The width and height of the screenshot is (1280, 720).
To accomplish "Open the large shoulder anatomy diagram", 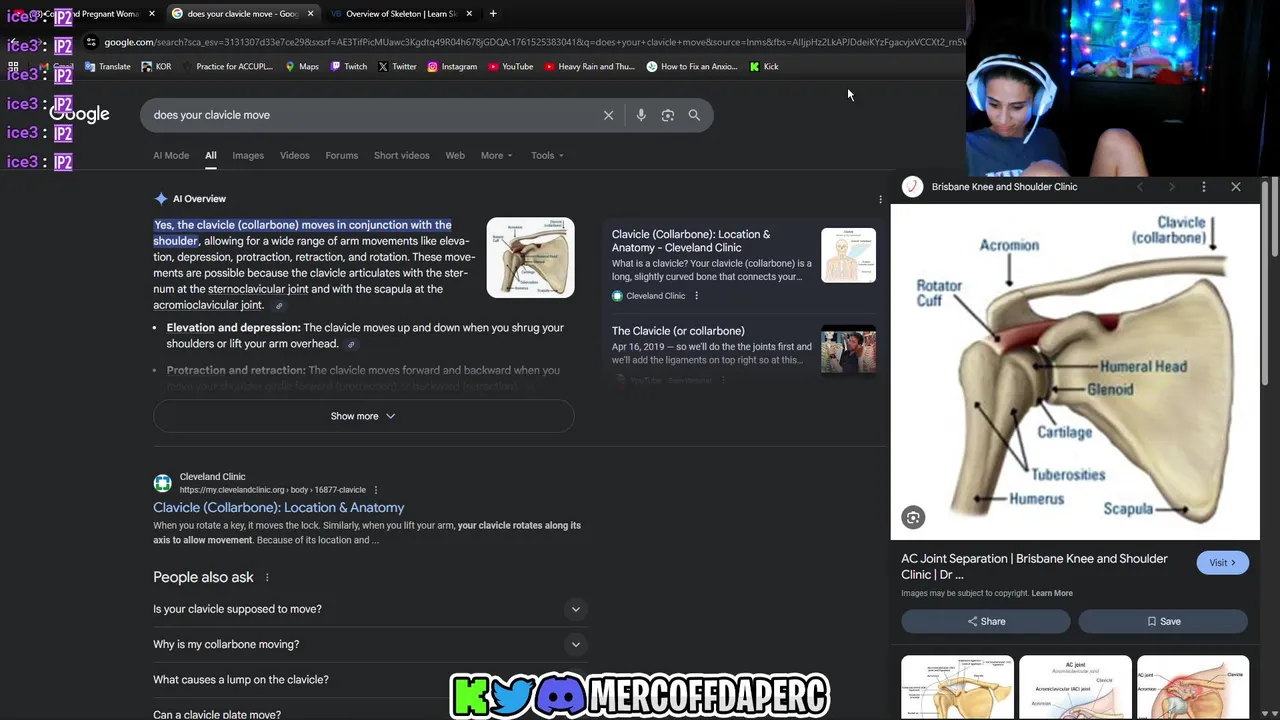I will click(1075, 372).
